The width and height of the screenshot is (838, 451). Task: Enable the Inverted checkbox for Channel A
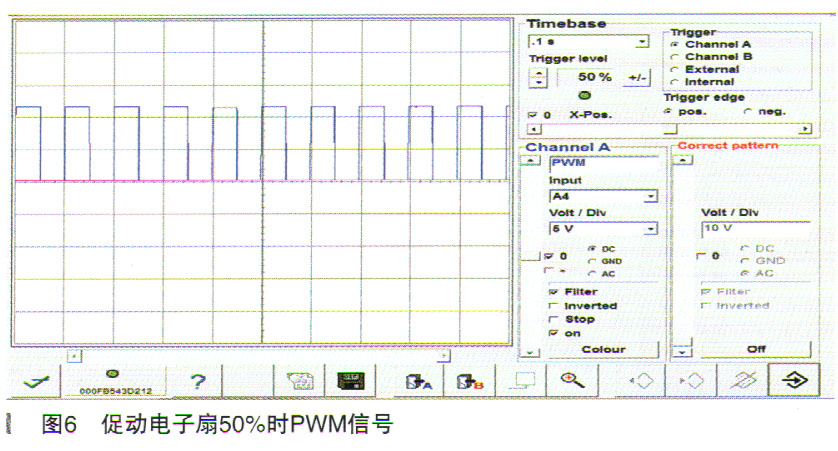pyautogui.click(x=552, y=306)
